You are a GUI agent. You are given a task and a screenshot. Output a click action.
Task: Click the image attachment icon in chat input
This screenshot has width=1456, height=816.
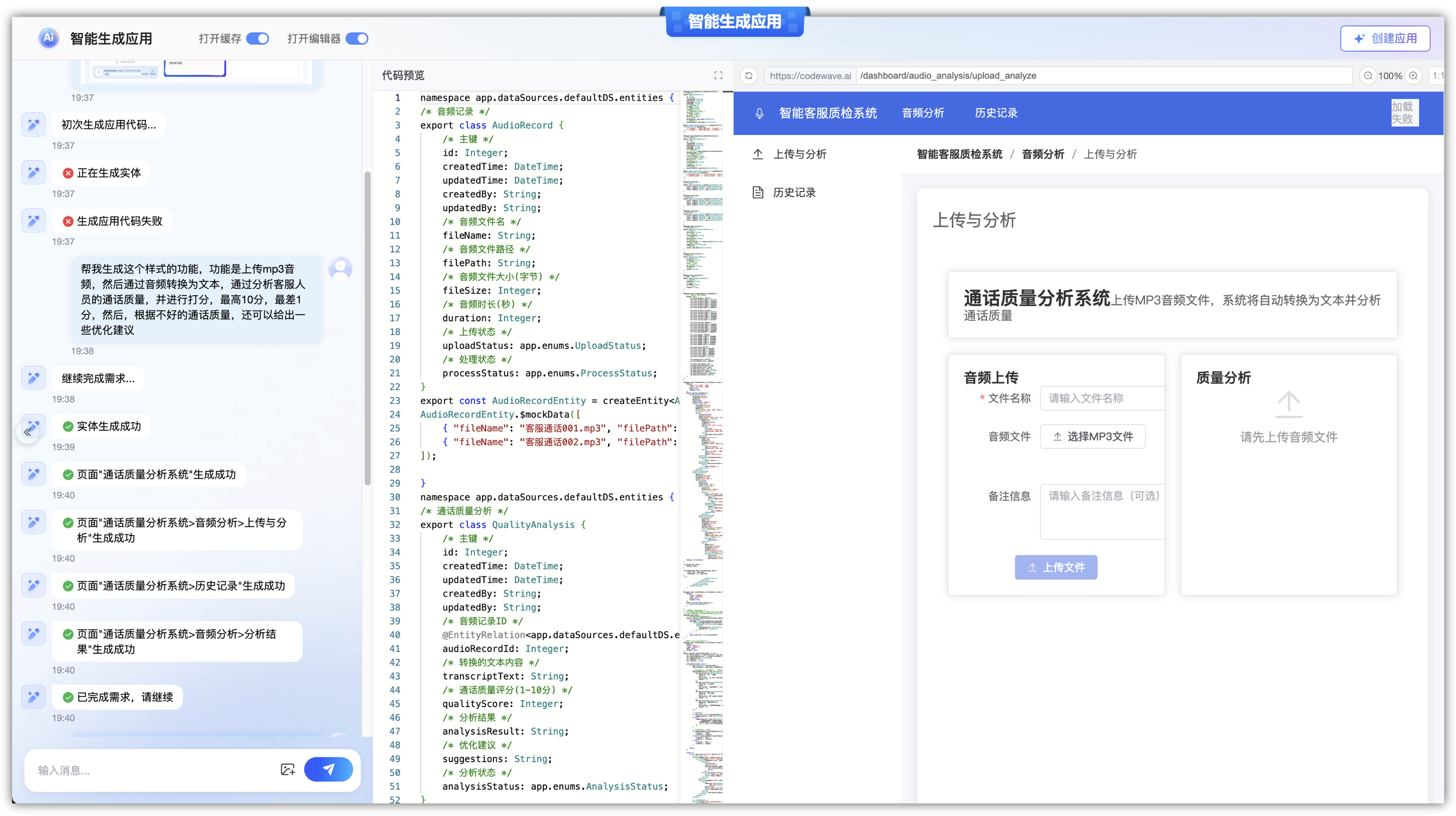click(x=288, y=769)
